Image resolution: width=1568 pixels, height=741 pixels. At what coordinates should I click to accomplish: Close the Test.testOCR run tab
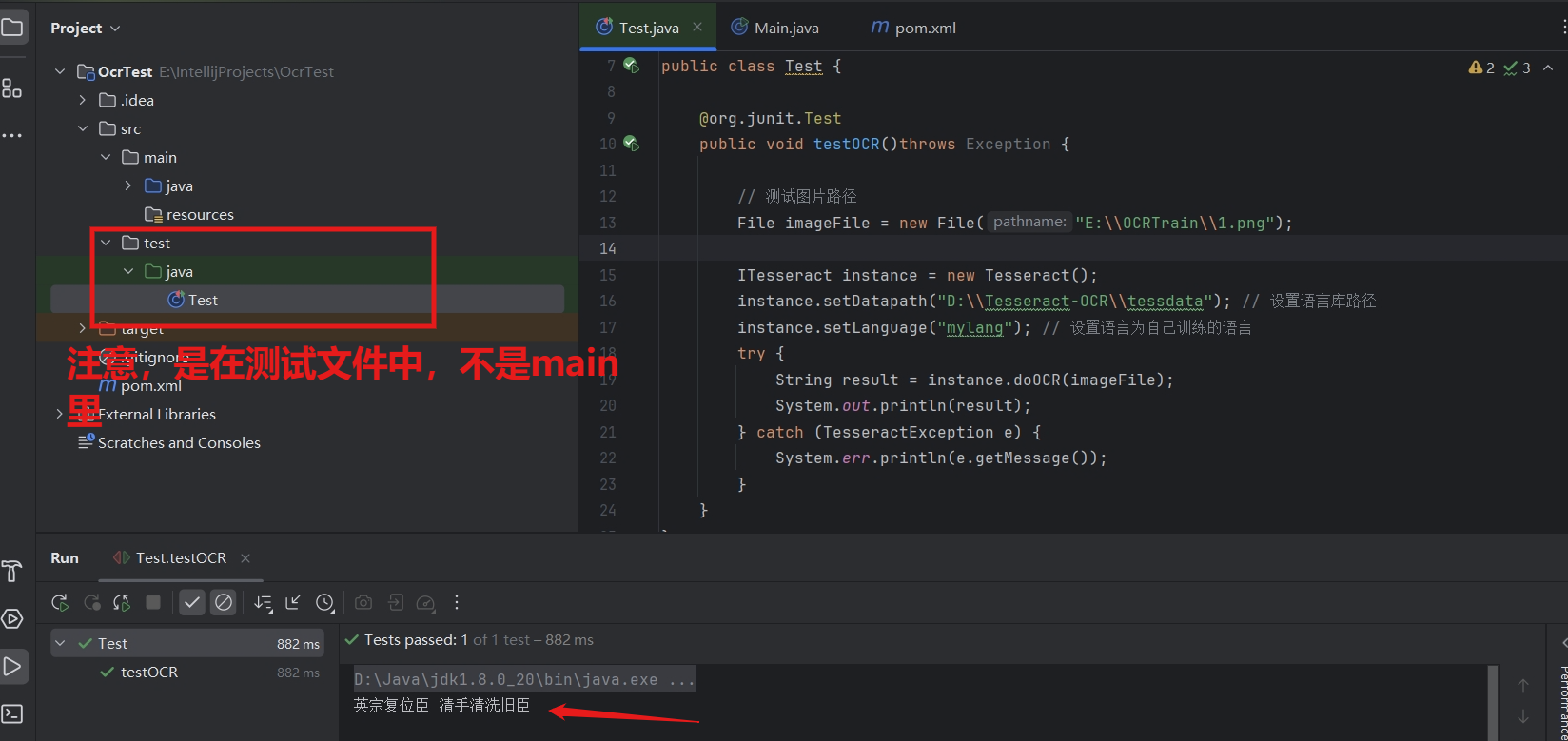(x=245, y=558)
